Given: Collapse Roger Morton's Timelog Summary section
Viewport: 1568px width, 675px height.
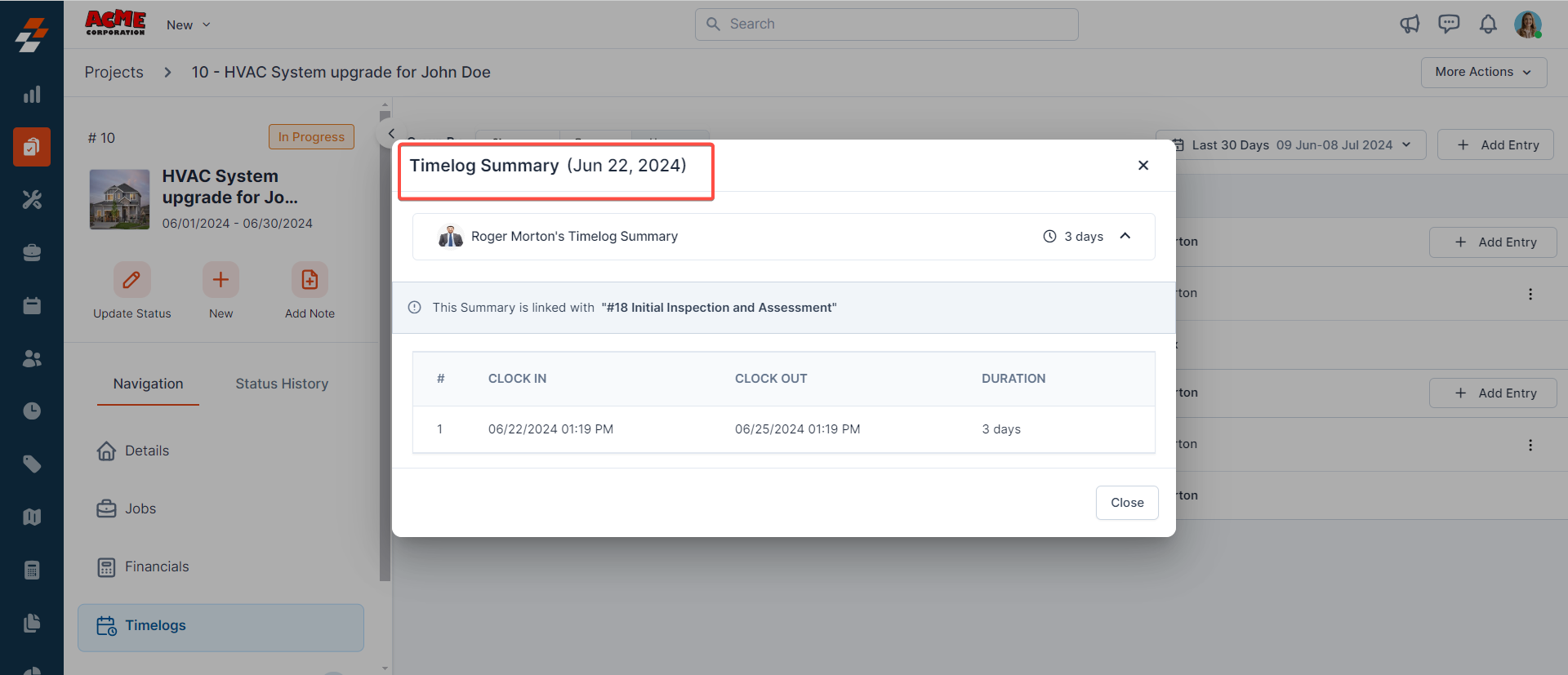Looking at the screenshot, I should pos(1125,236).
